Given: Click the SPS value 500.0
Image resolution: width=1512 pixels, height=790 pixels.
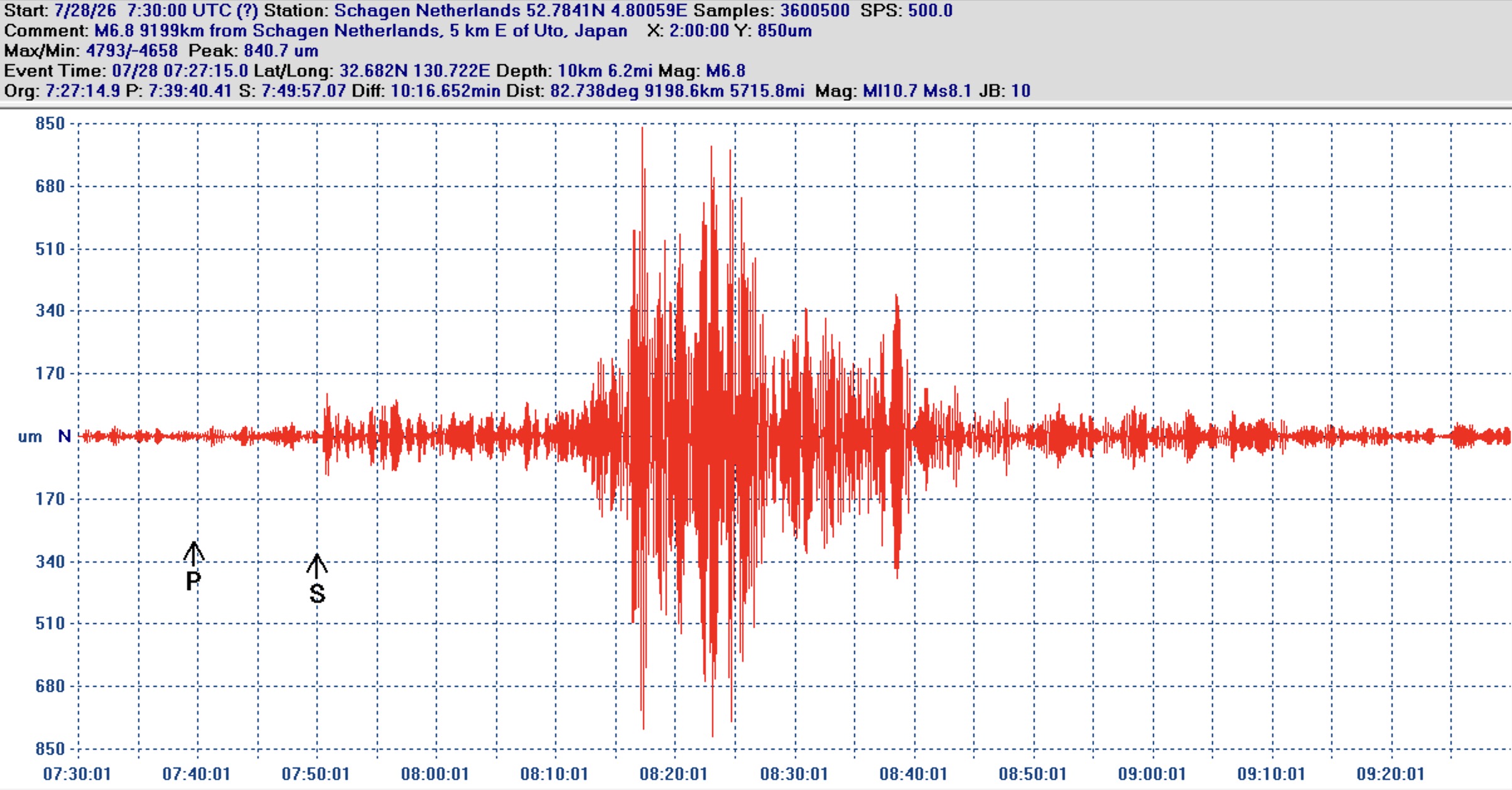Looking at the screenshot, I should coord(930,11).
